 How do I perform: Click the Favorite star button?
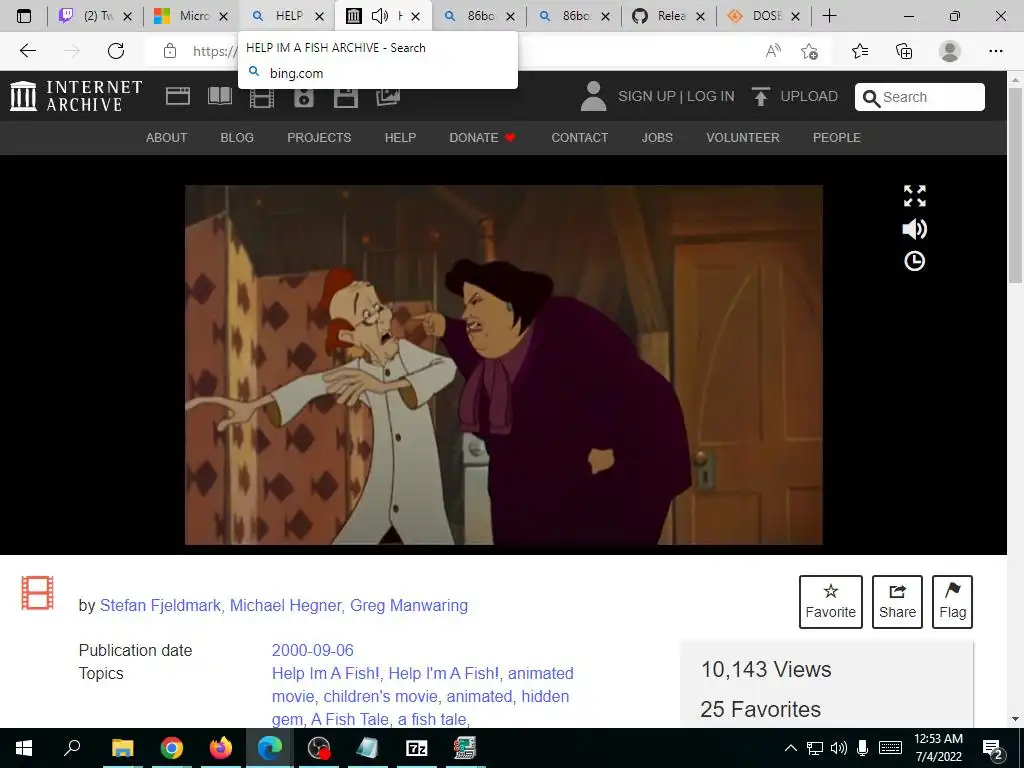pos(831,601)
